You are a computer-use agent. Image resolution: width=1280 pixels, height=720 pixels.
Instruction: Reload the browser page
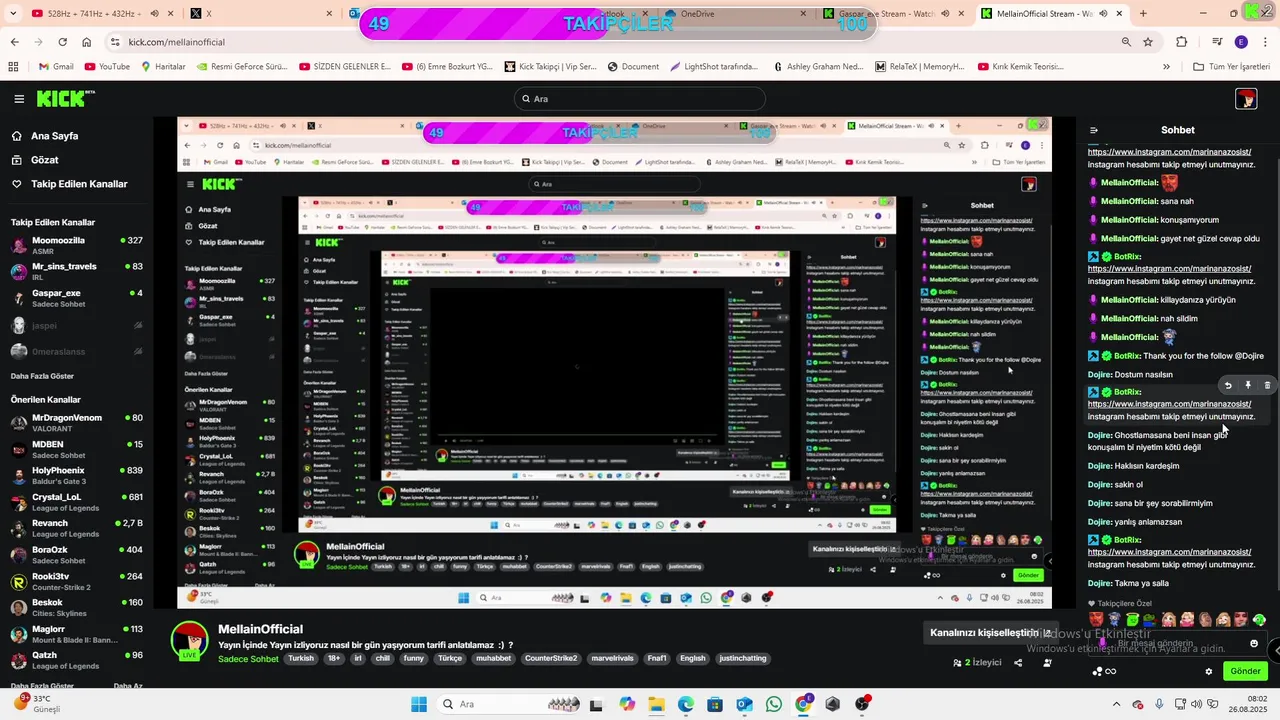tap(62, 42)
